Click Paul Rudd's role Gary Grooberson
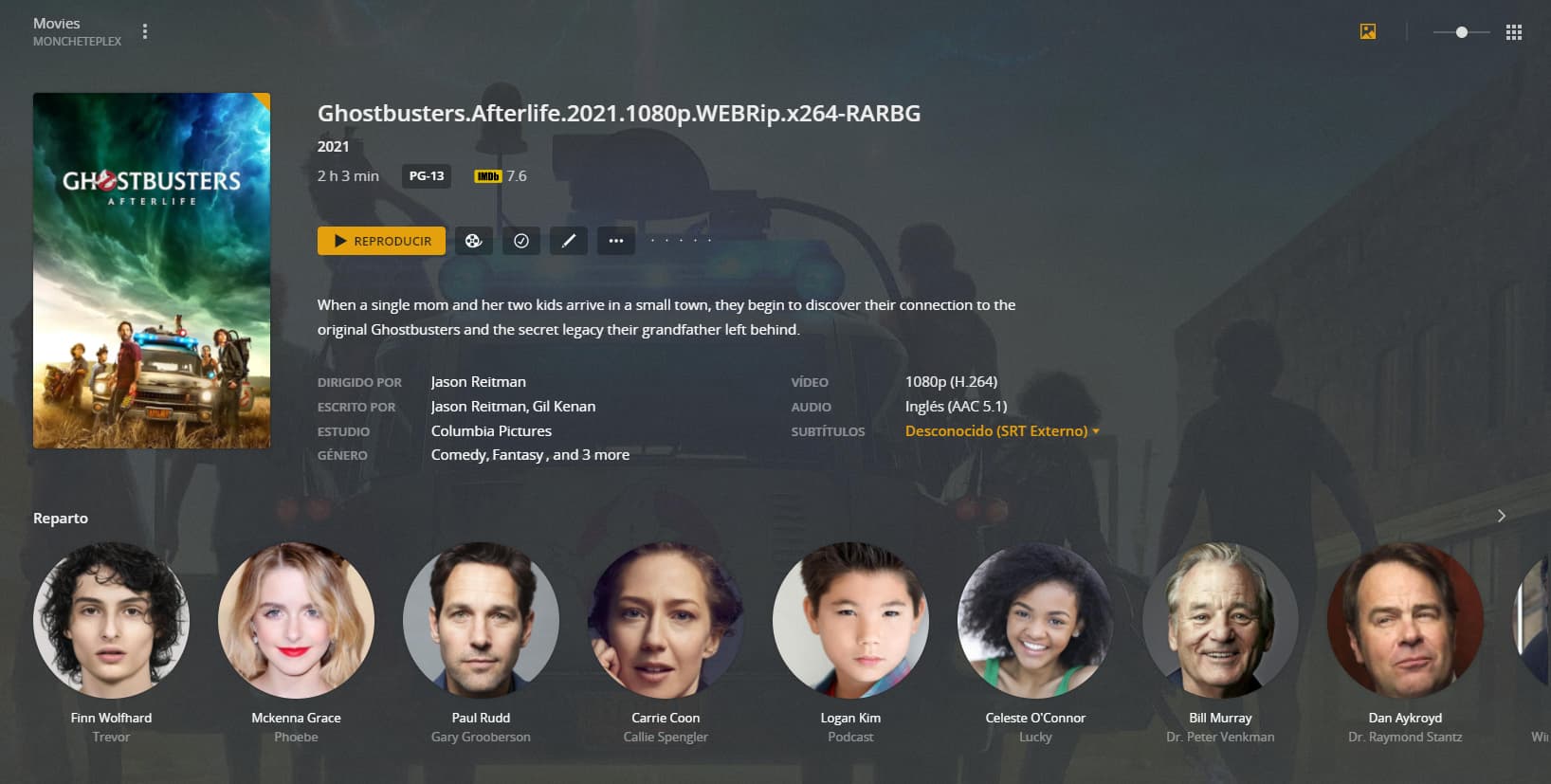1551x784 pixels. (x=481, y=737)
